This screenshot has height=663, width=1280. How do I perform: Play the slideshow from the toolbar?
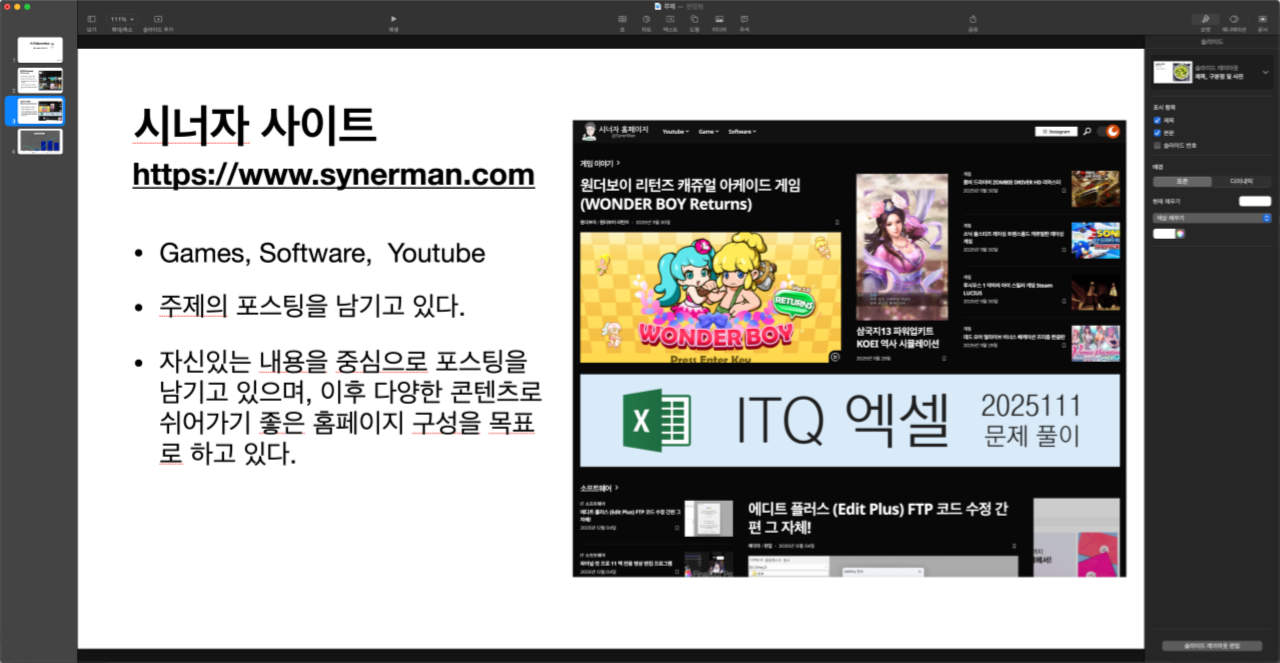394,19
